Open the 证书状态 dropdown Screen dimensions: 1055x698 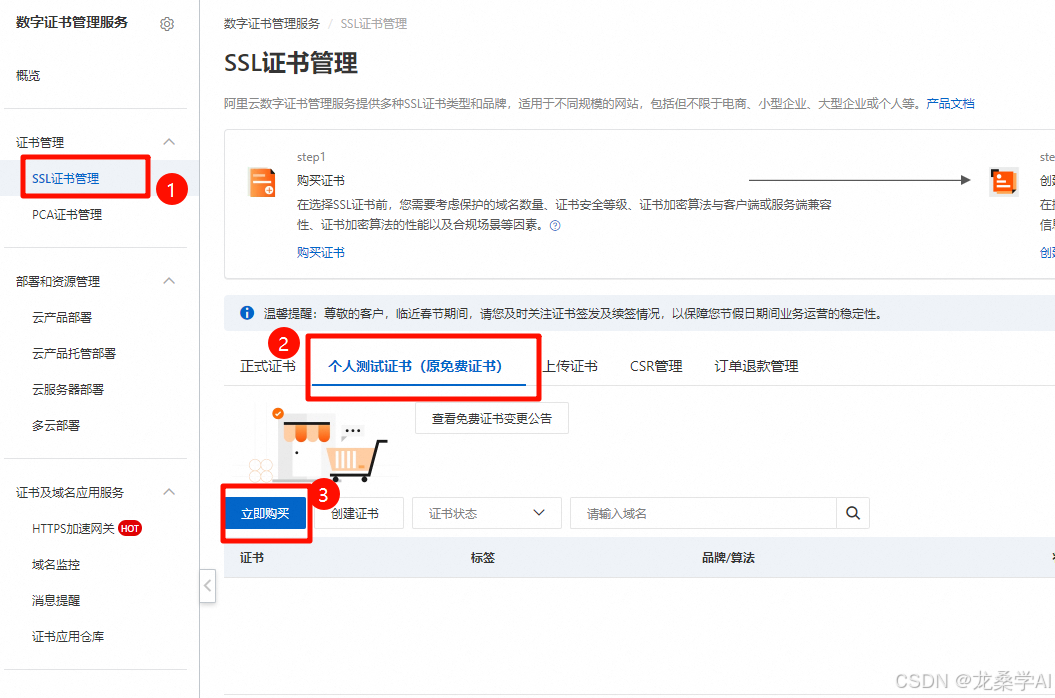[486, 513]
